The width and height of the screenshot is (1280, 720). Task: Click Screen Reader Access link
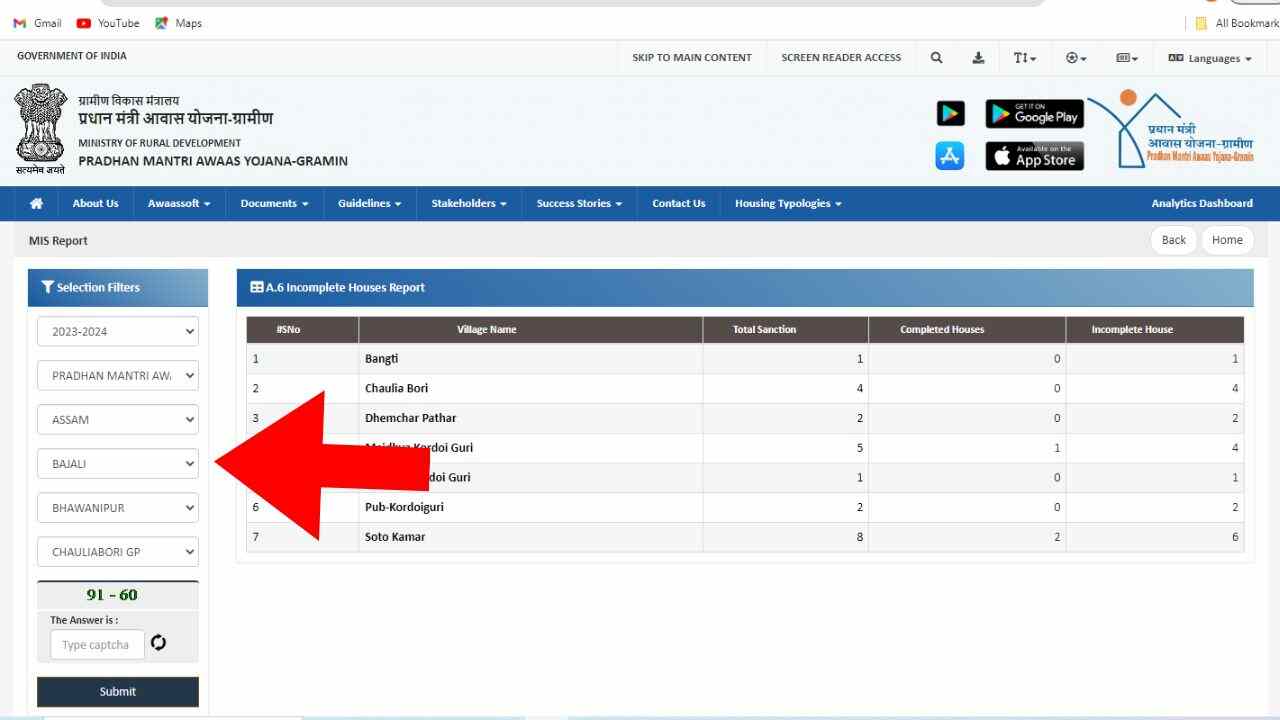pyautogui.click(x=841, y=58)
